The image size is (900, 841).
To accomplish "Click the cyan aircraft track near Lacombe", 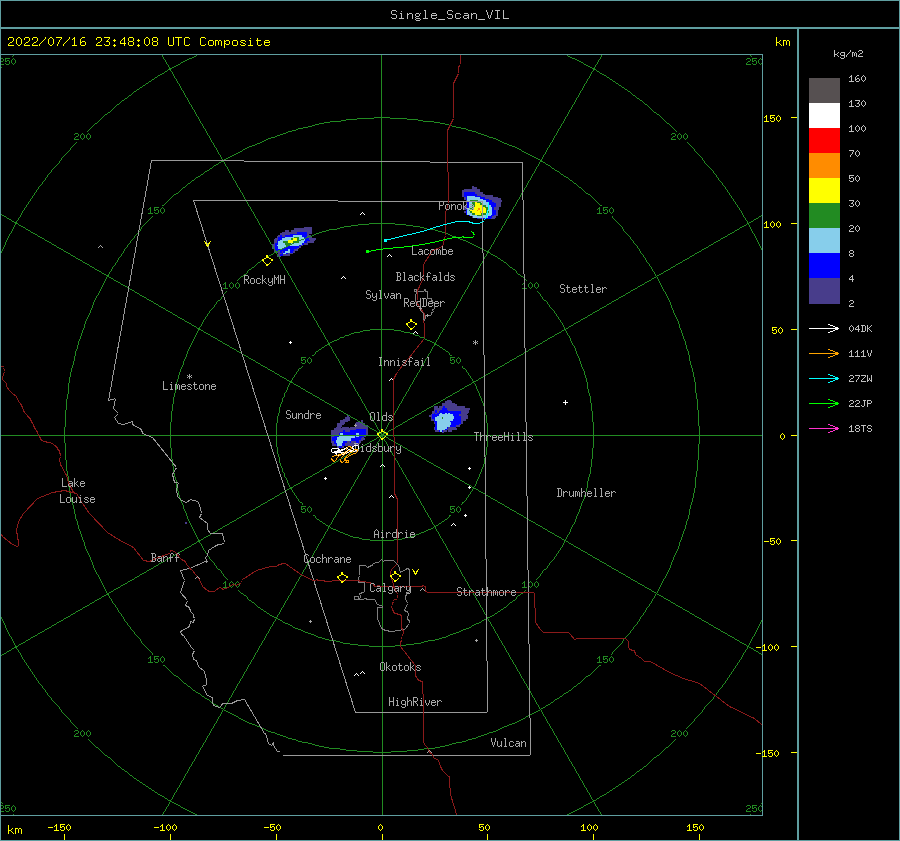I will (433, 230).
